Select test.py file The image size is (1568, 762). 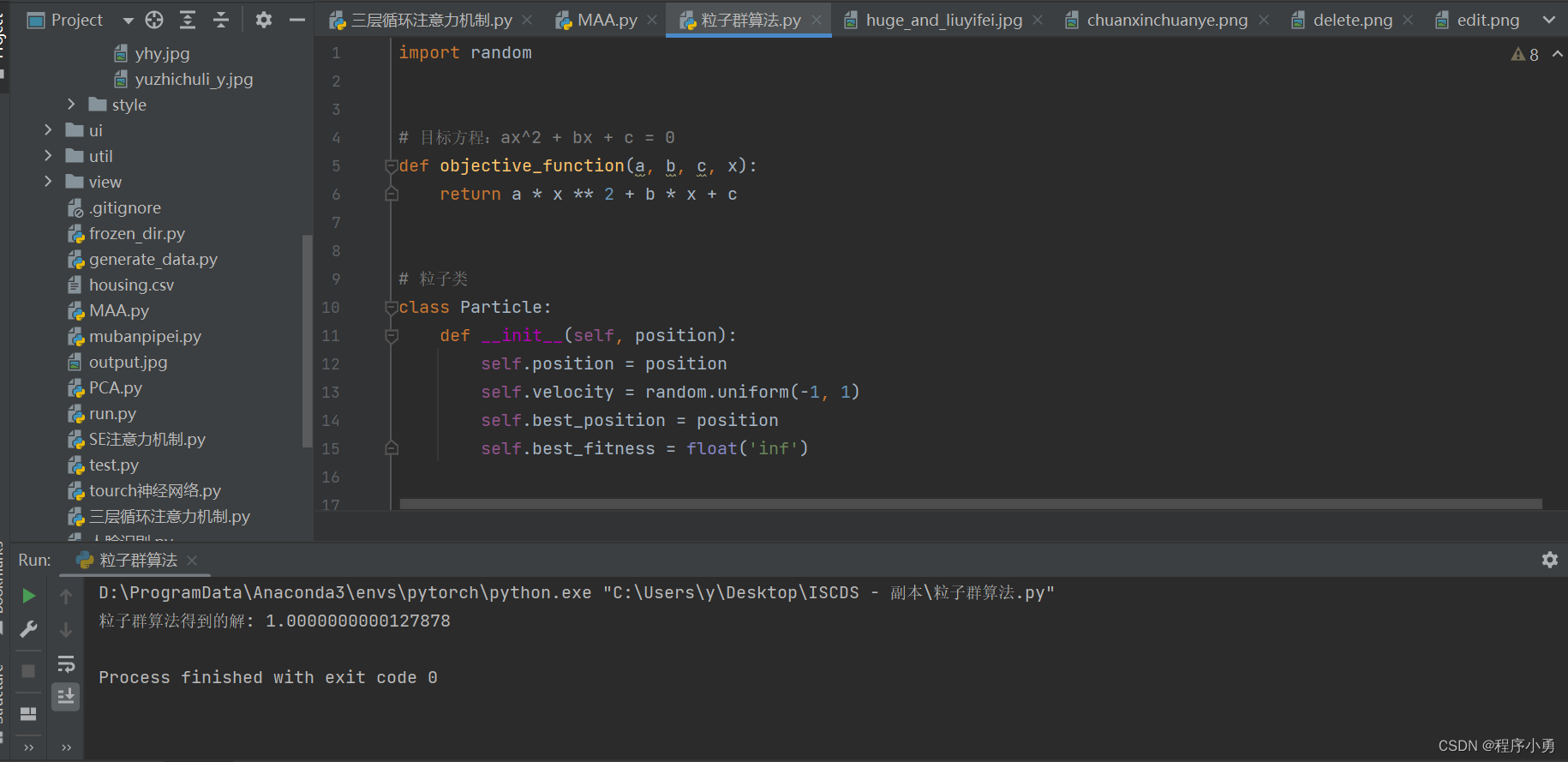coord(103,465)
